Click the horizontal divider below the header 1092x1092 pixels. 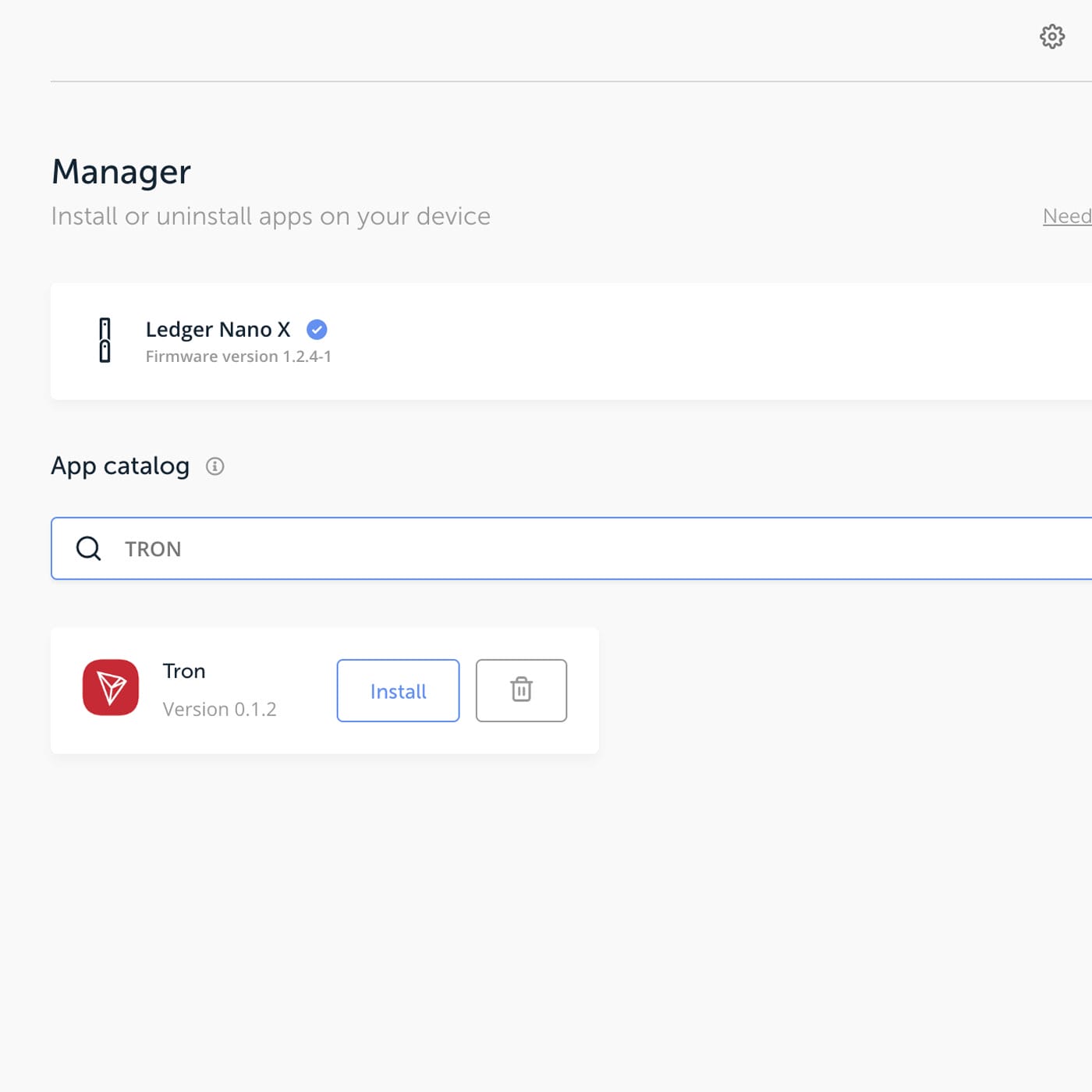click(571, 81)
